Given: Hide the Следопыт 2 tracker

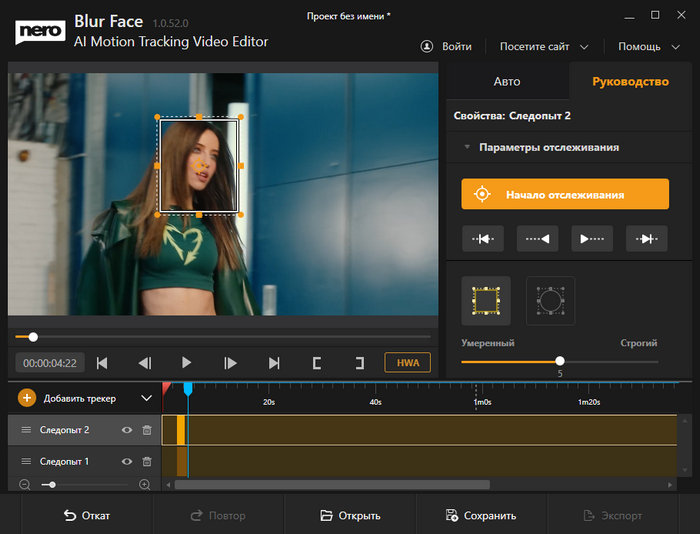Looking at the screenshot, I should [x=127, y=430].
